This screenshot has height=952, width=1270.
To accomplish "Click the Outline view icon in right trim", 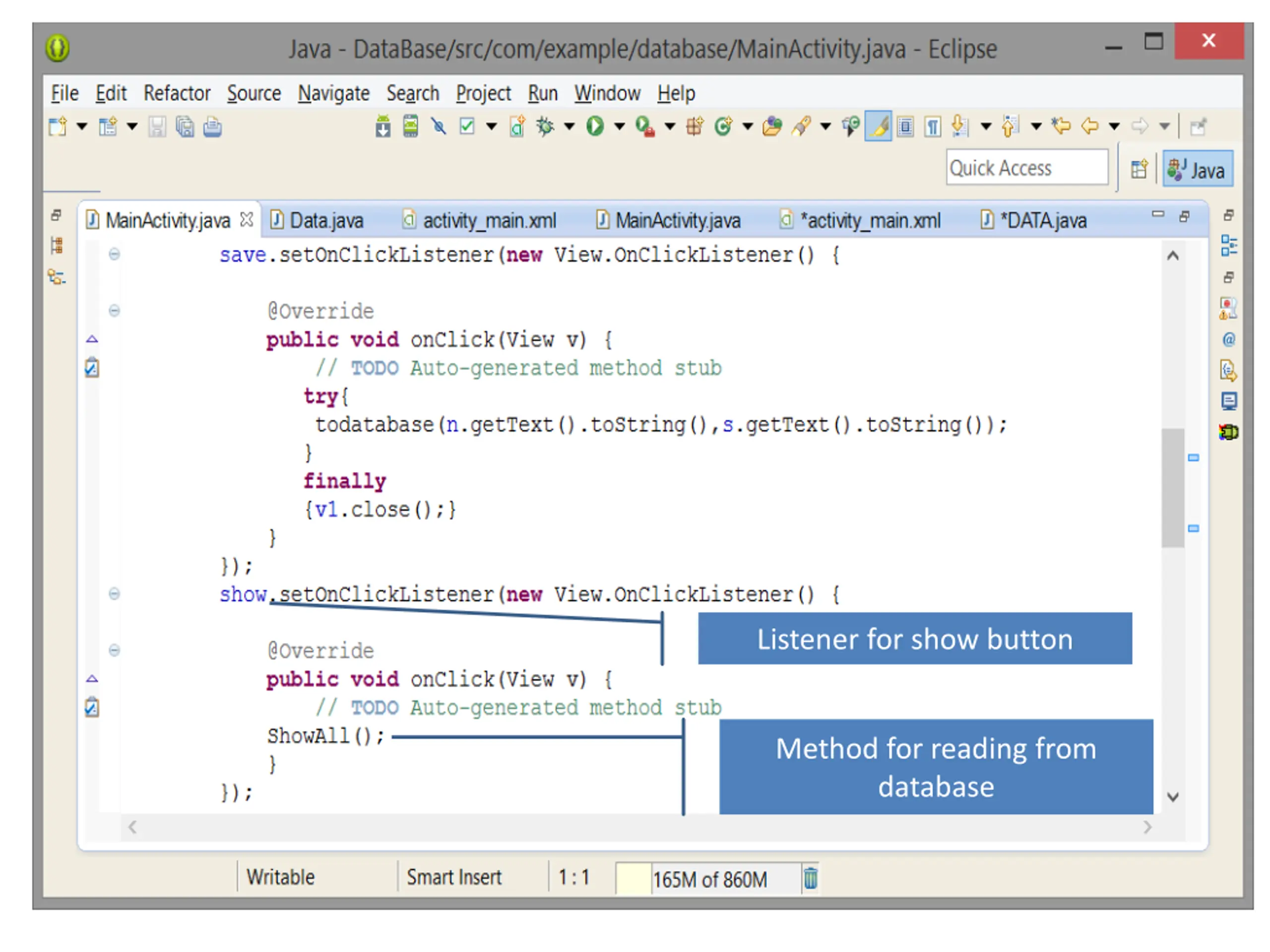I will [1229, 245].
